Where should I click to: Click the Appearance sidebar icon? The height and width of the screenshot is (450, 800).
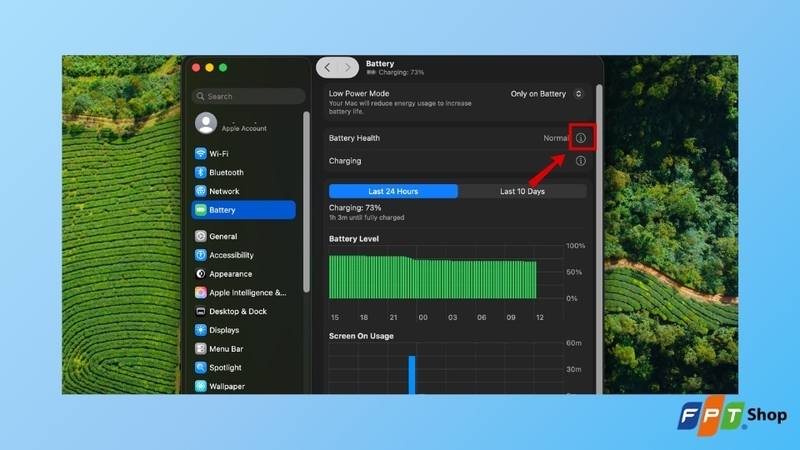click(x=201, y=274)
